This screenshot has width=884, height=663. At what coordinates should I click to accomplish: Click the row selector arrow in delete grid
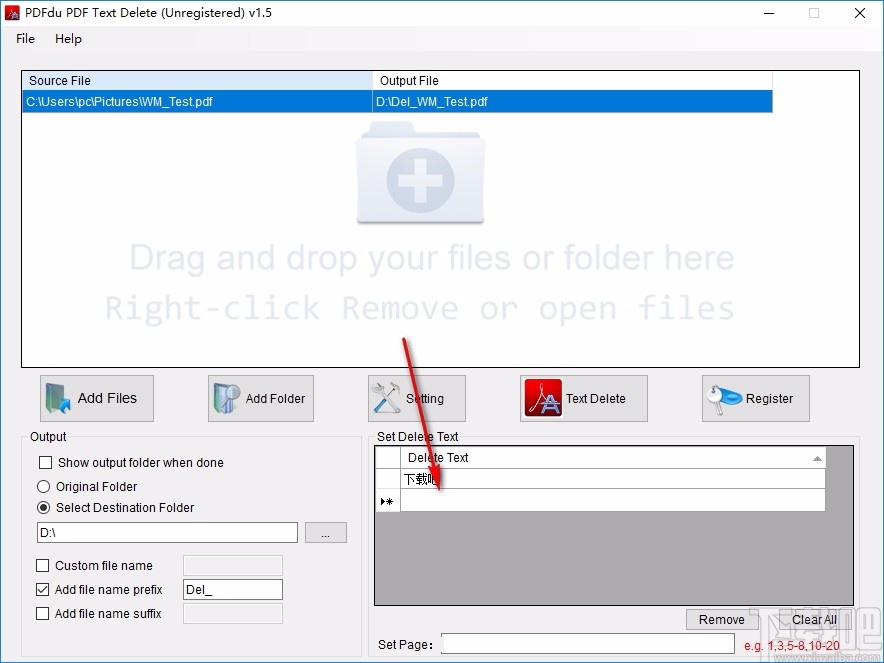tap(387, 500)
